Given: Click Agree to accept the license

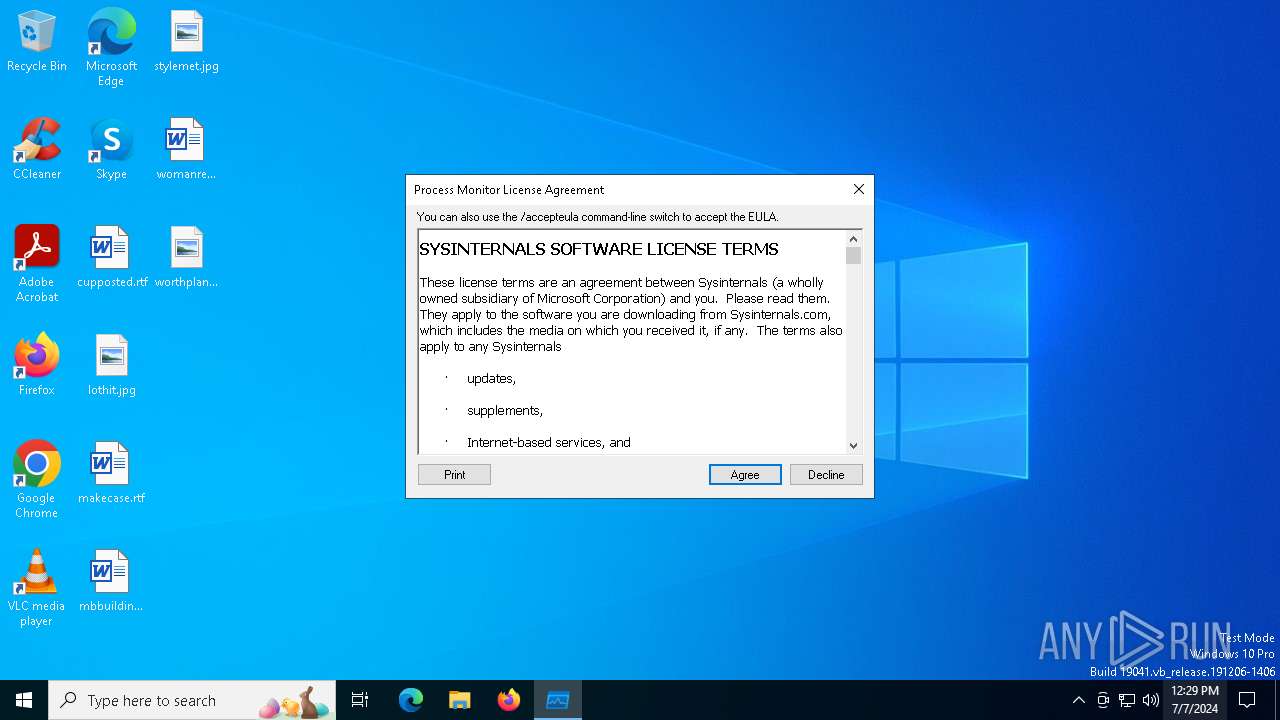Looking at the screenshot, I should coord(745,474).
